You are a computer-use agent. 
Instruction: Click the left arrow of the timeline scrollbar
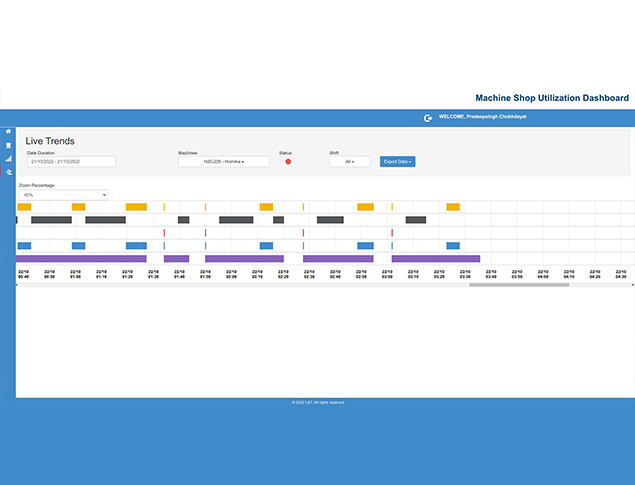click(x=17, y=285)
